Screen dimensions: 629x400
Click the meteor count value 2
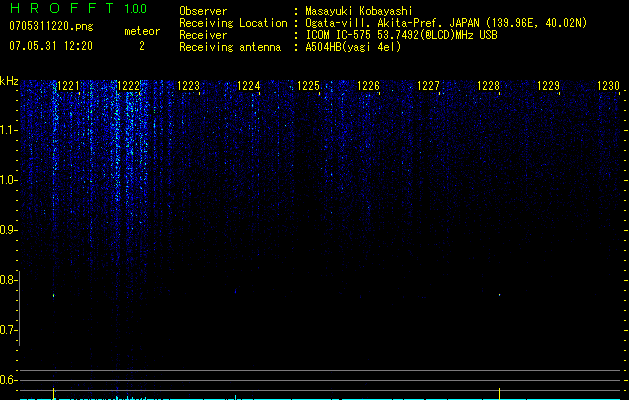click(x=142, y=46)
